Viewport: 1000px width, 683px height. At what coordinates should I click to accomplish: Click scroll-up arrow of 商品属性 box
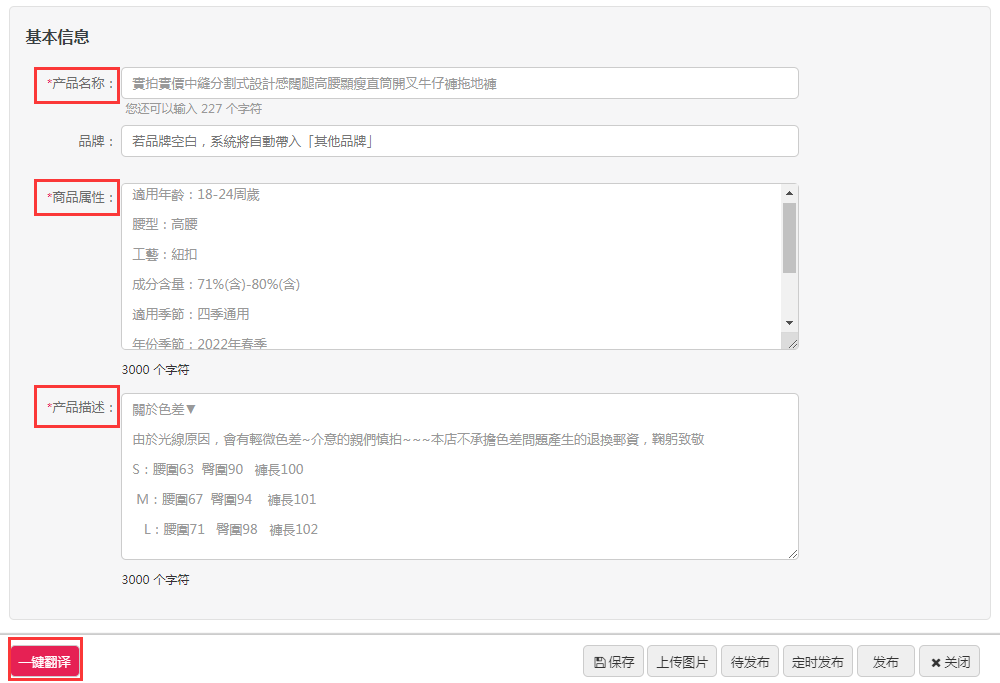coord(790,193)
